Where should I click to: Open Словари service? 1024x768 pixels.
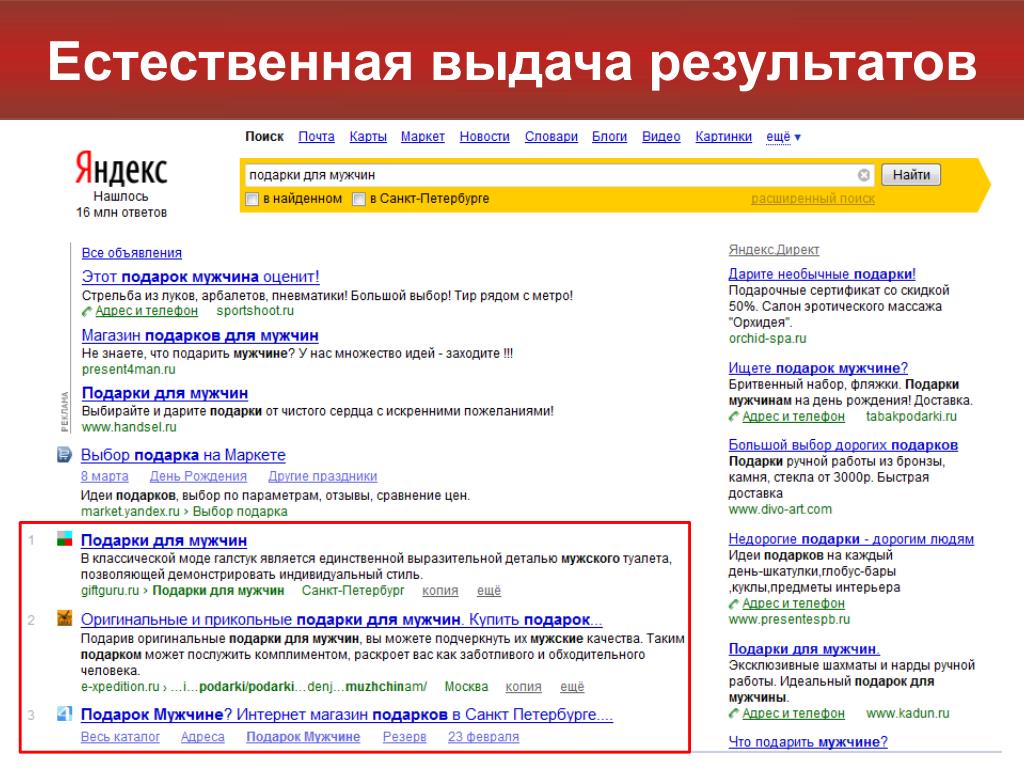pyautogui.click(x=551, y=136)
